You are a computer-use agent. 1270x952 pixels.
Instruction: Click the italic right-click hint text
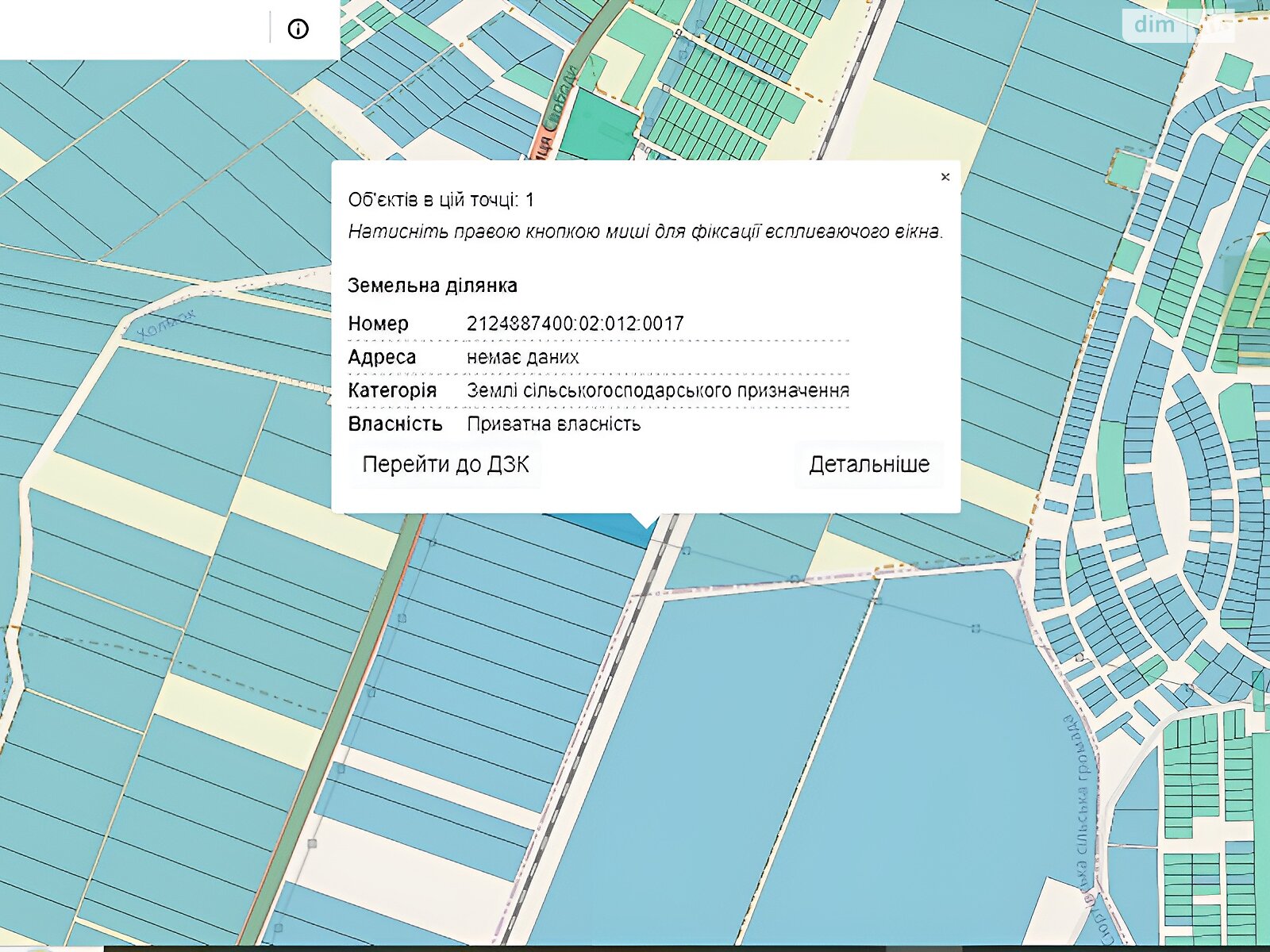click(645, 232)
